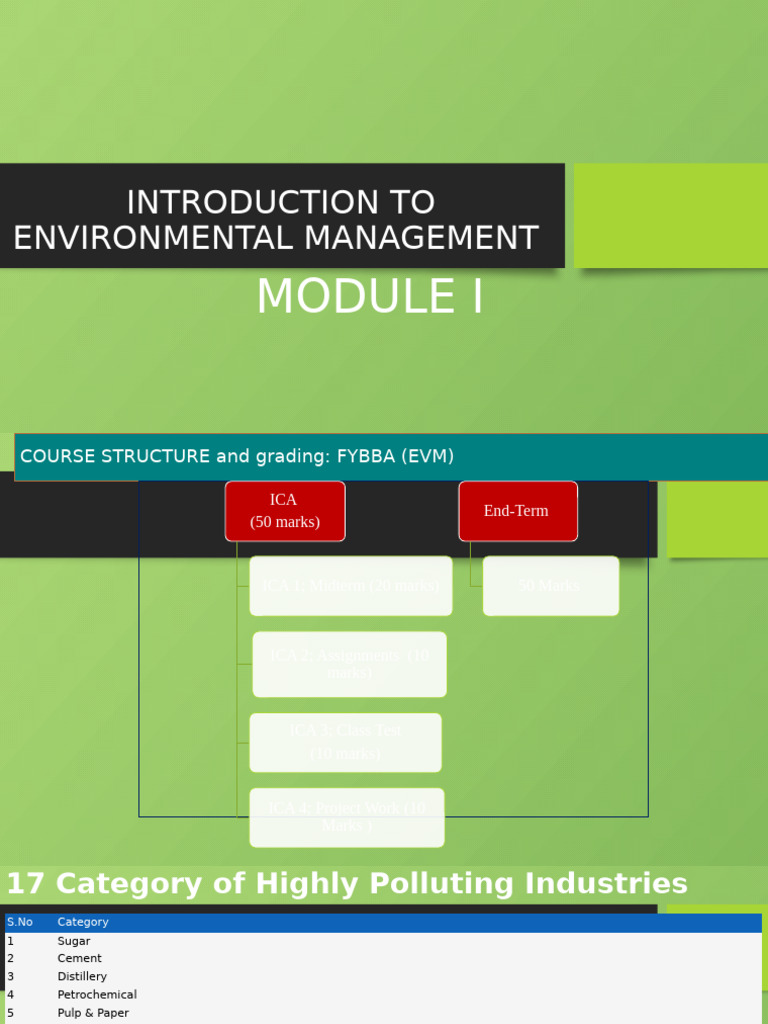Click serial number 2 in the Cement row
Screen dimensions: 768x1024
click(x=10, y=958)
